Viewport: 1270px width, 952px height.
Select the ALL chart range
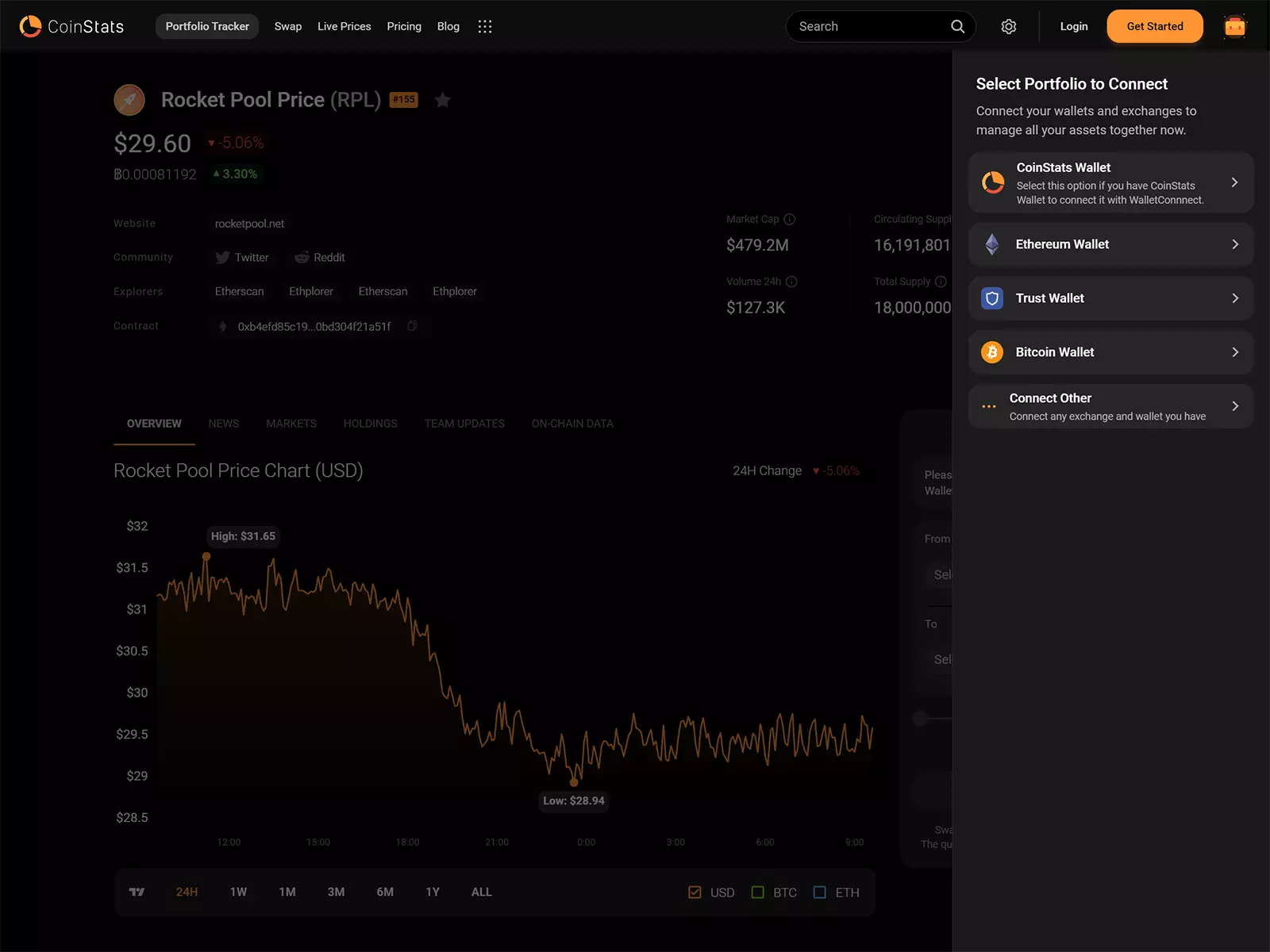pos(482,892)
